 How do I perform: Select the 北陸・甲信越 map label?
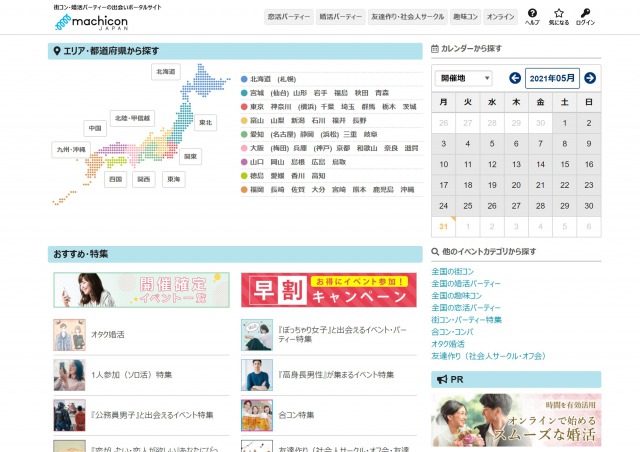point(132,118)
